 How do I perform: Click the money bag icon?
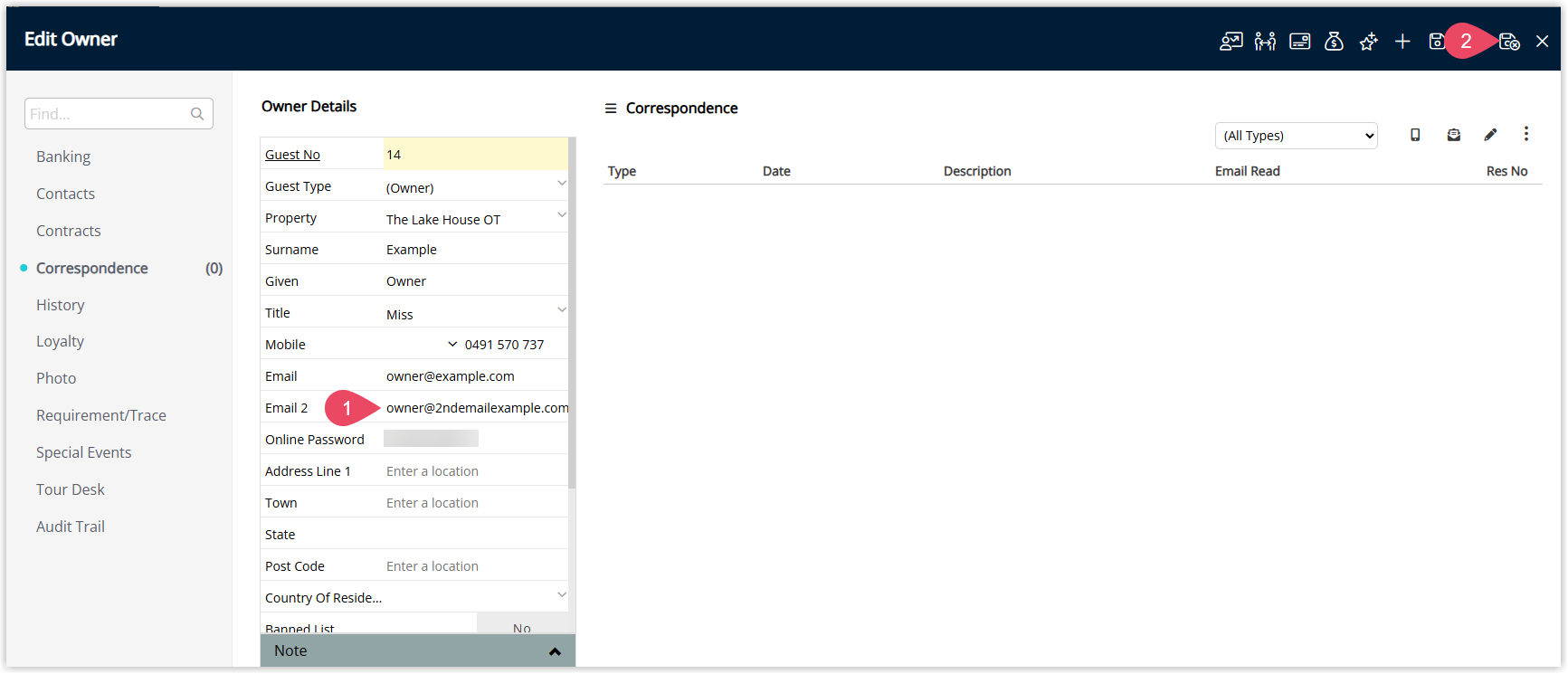click(x=1334, y=41)
